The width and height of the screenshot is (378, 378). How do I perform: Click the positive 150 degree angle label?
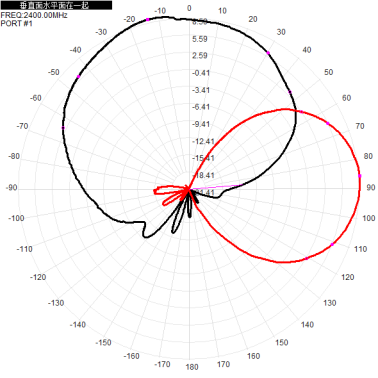click(282, 343)
